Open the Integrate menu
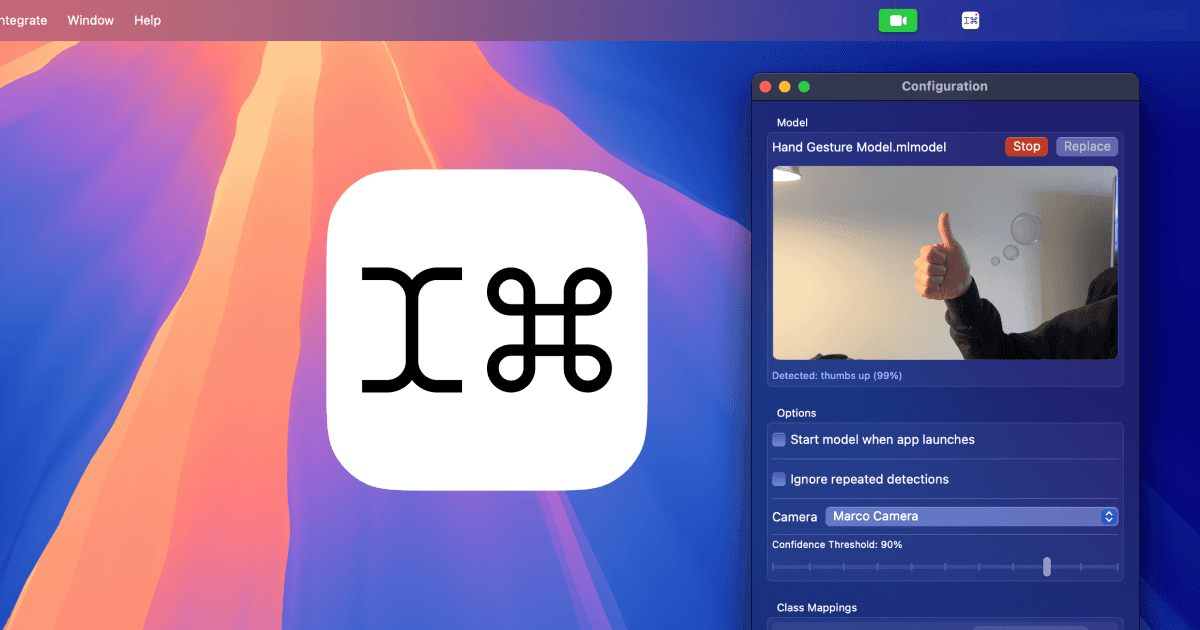1200x630 pixels. pos(22,19)
